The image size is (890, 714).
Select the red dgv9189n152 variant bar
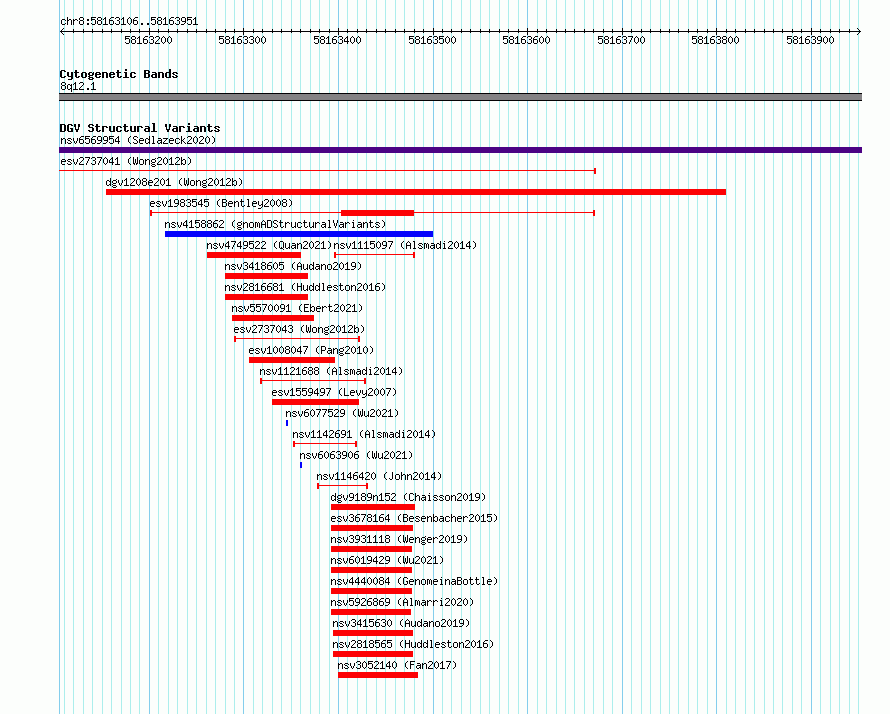pos(373,507)
